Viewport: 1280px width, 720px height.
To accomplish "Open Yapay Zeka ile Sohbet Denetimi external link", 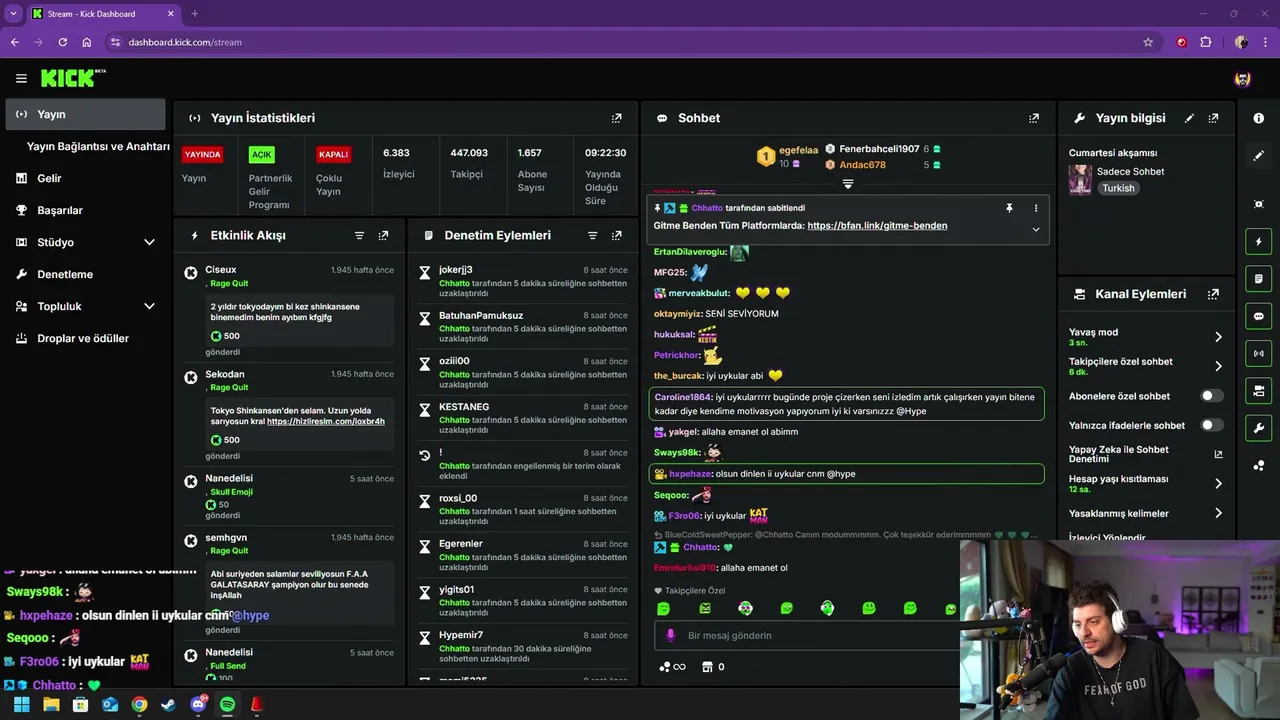I will pos(1218,454).
